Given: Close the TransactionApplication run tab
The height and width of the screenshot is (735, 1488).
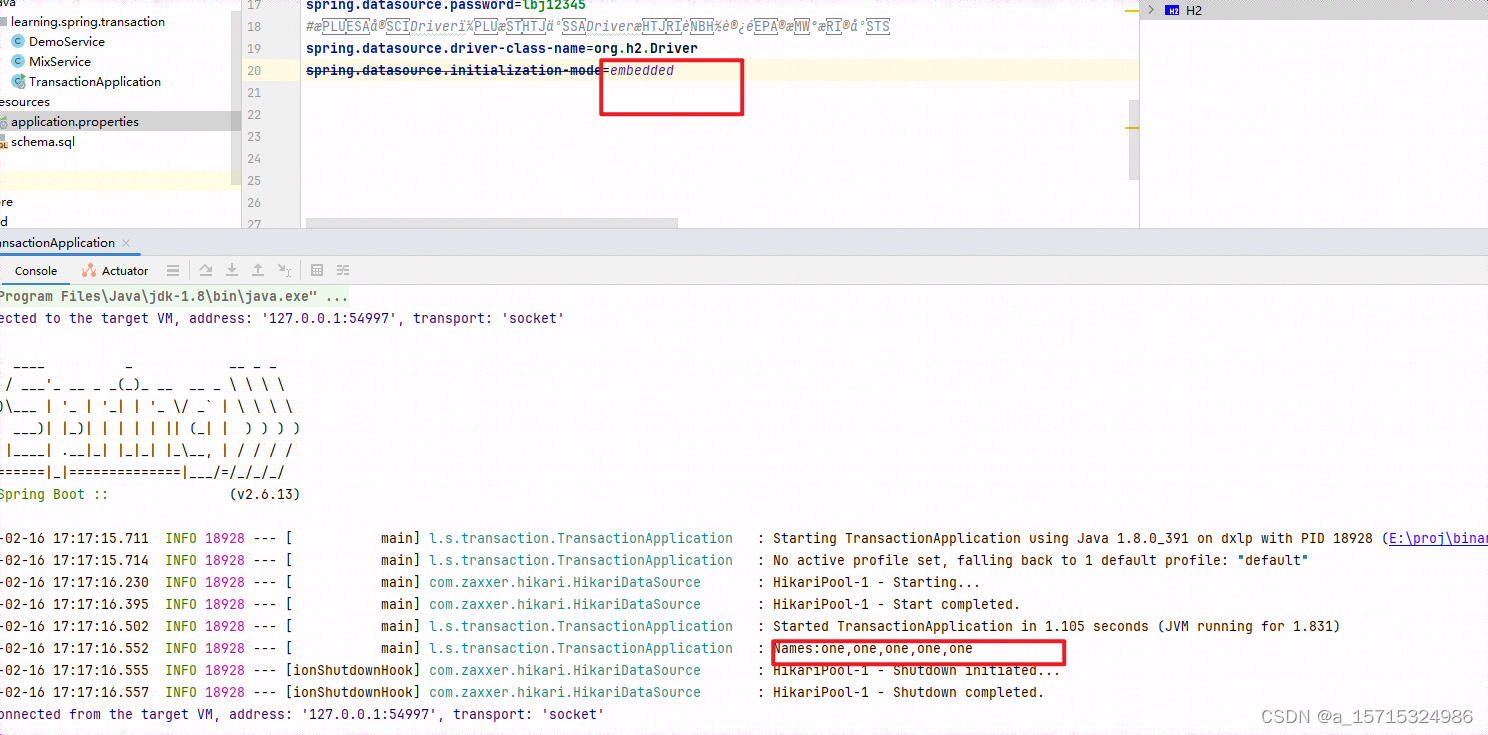Looking at the screenshot, I should click(126, 242).
